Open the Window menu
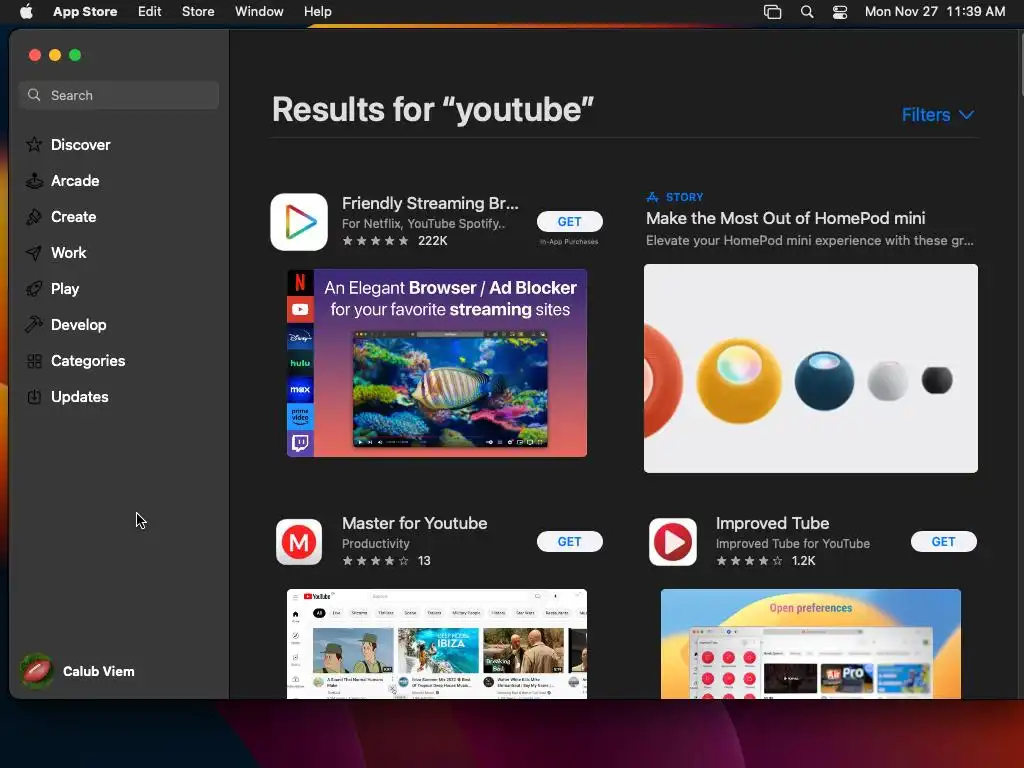The image size is (1024, 768). (x=259, y=12)
